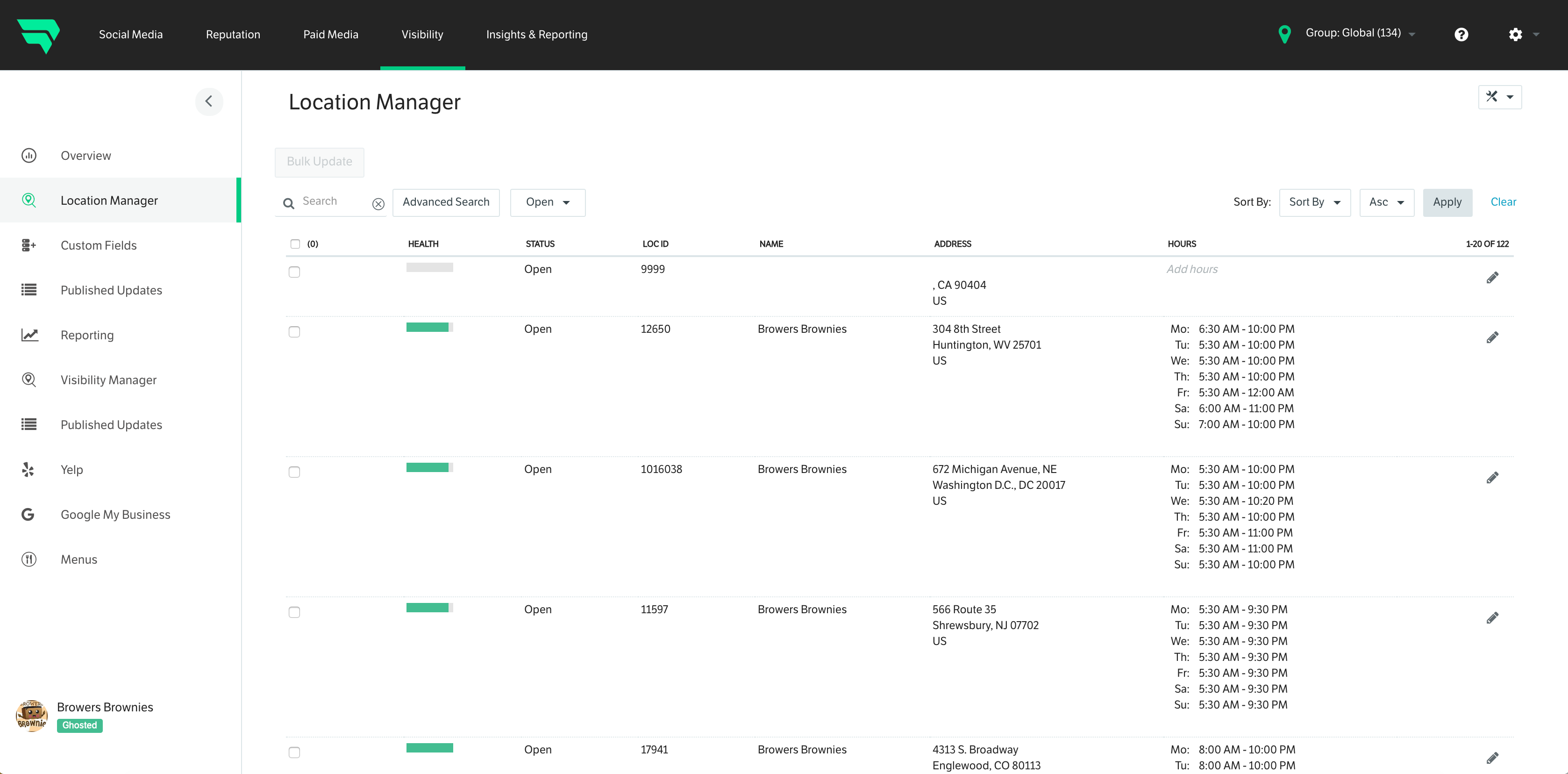Click the Reporting line chart icon
Screen dimensions: 1568x774
click(x=29, y=334)
